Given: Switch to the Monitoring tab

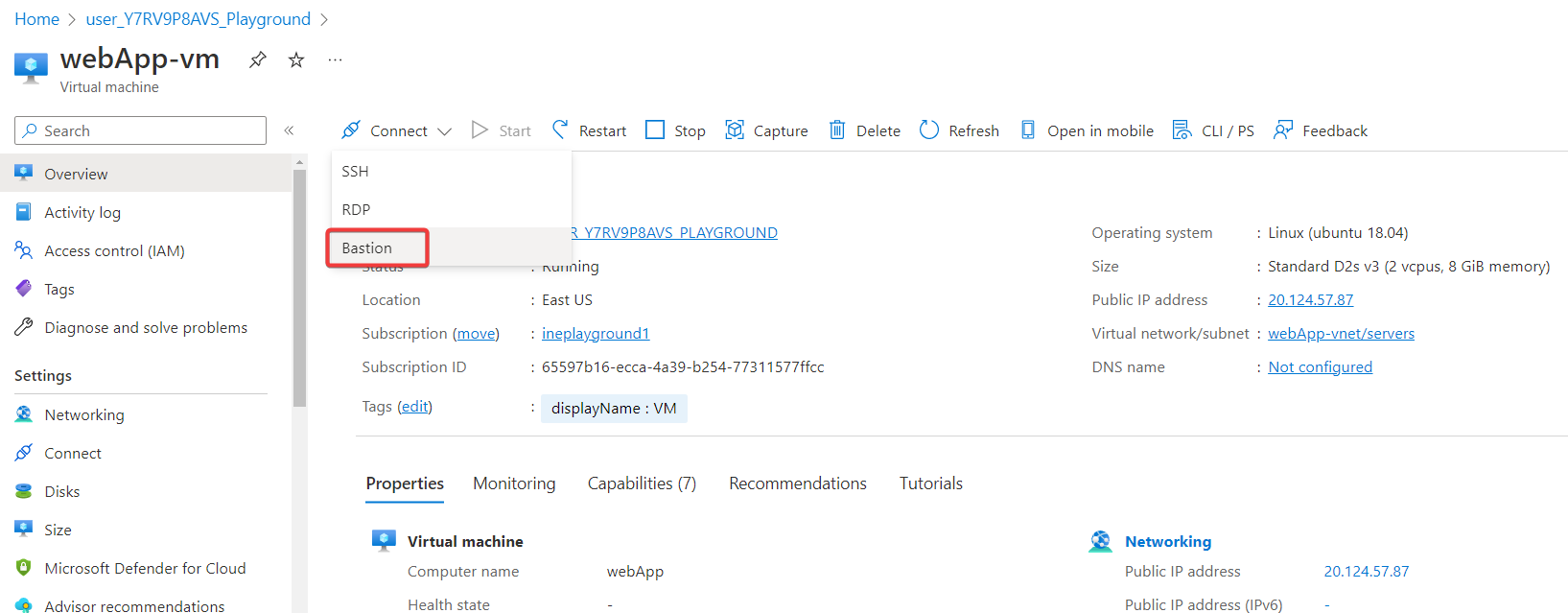Looking at the screenshot, I should pyautogui.click(x=514, y=483).
